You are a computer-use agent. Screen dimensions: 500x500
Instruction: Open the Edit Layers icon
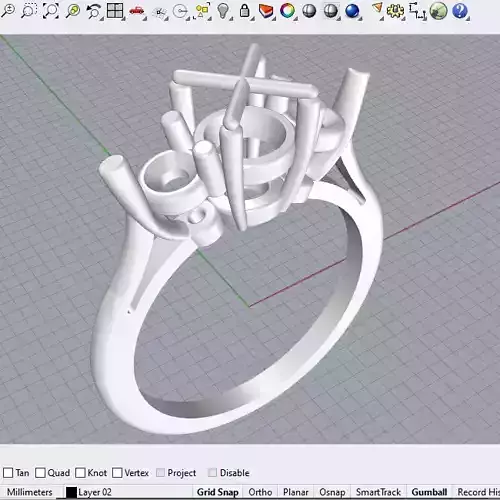266,11
